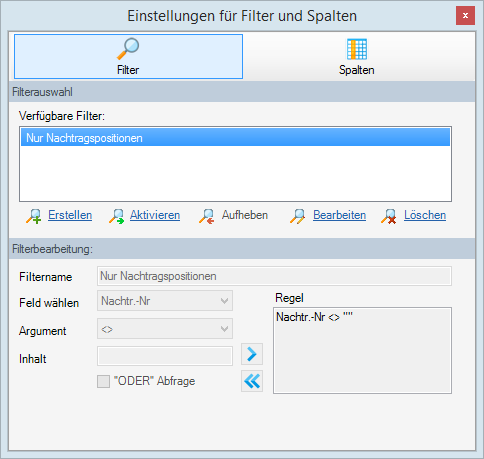
Task: Toggle the "ODER" Abfrage checkbox
Action: click(x=103, y=381)
